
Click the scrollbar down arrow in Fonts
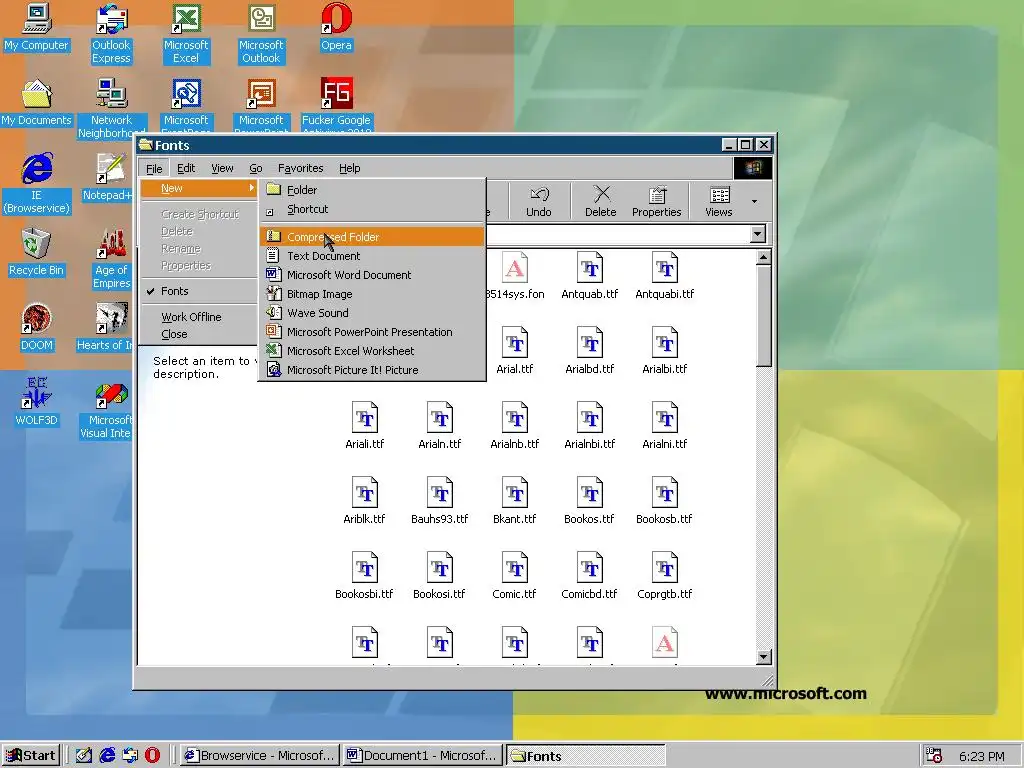tap(763, 657)
